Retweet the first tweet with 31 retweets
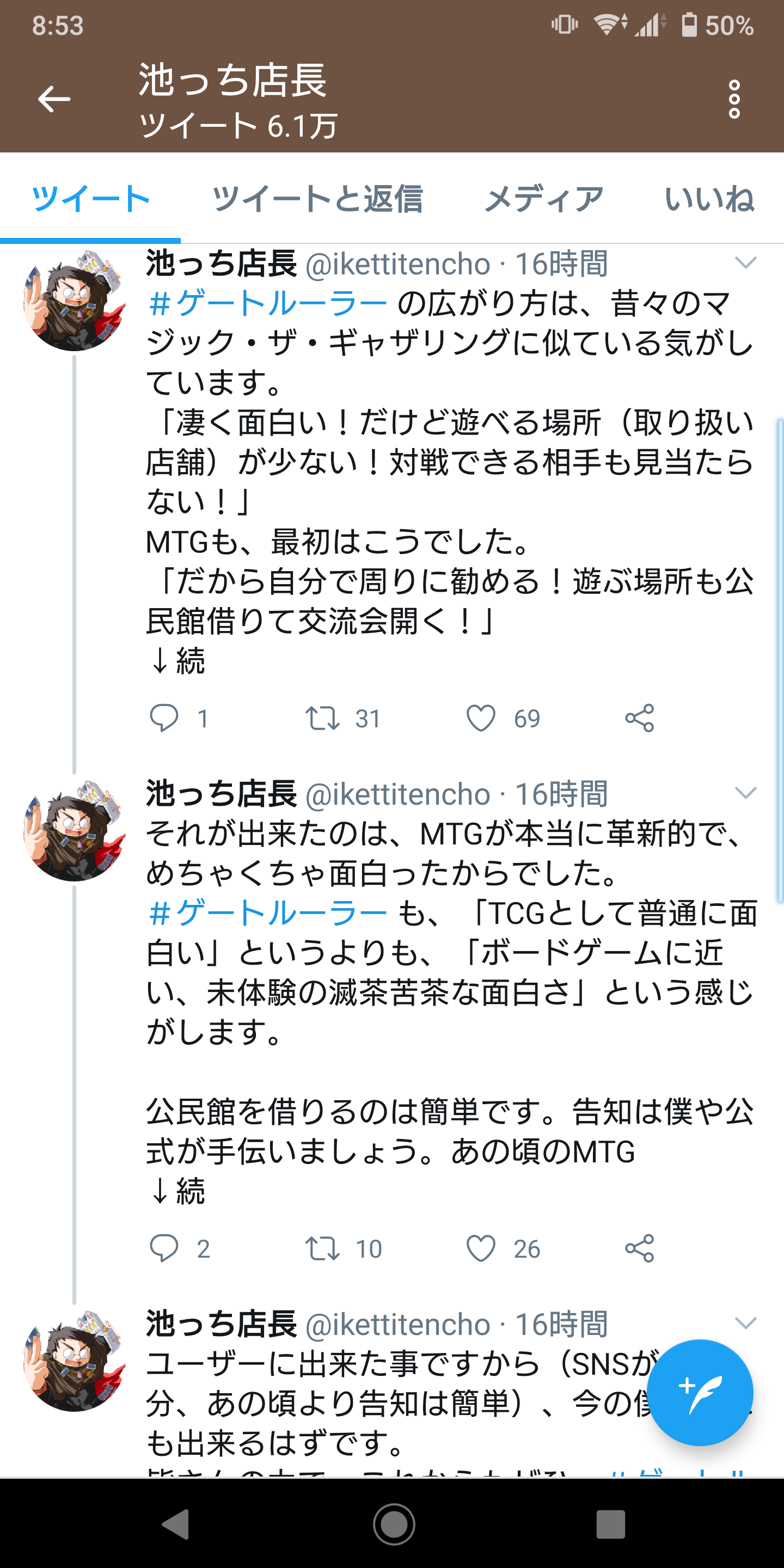The width and height of the screenshot is (784, 1568). click(x=322, y=718)
